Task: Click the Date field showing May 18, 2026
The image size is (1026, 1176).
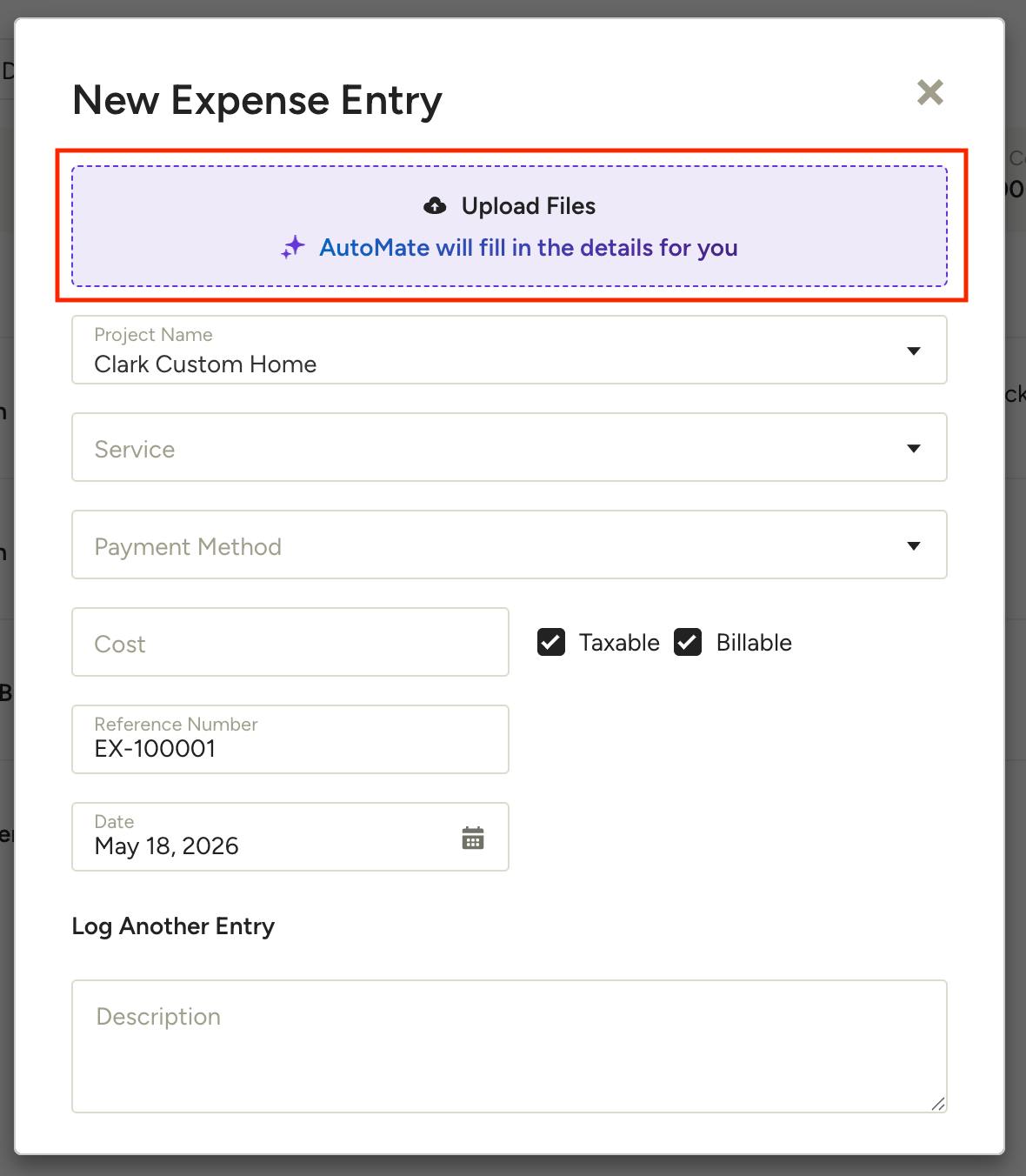Action: click(x=290, y=837)
